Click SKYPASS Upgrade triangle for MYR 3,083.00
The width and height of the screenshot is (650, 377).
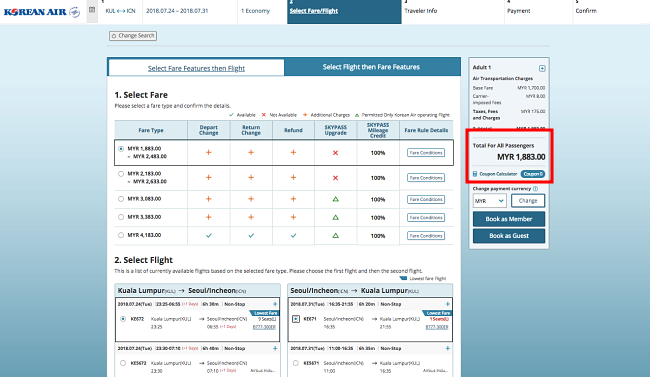click(335, 199)
